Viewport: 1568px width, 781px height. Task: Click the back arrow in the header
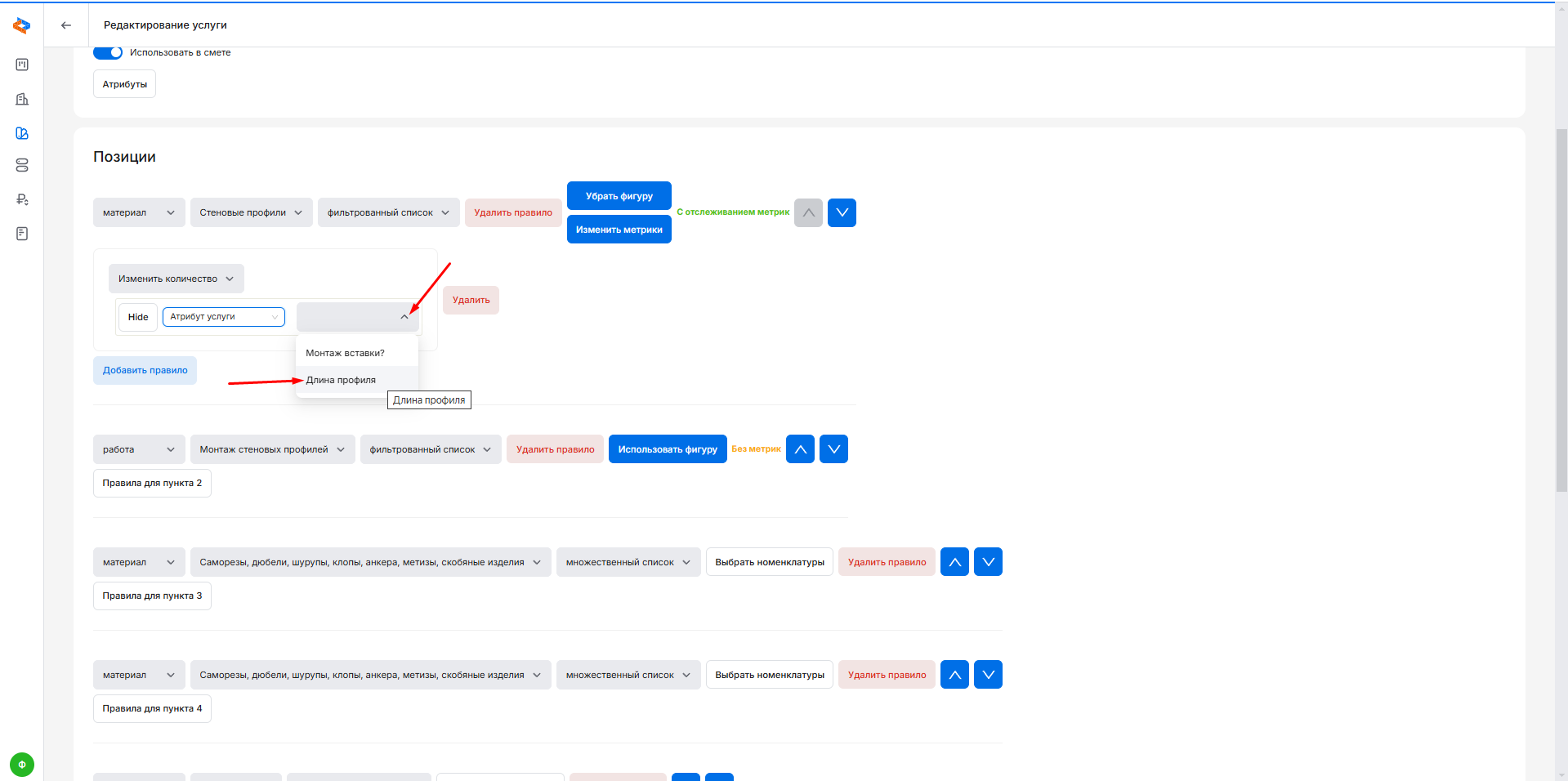(x=66, y=25)
